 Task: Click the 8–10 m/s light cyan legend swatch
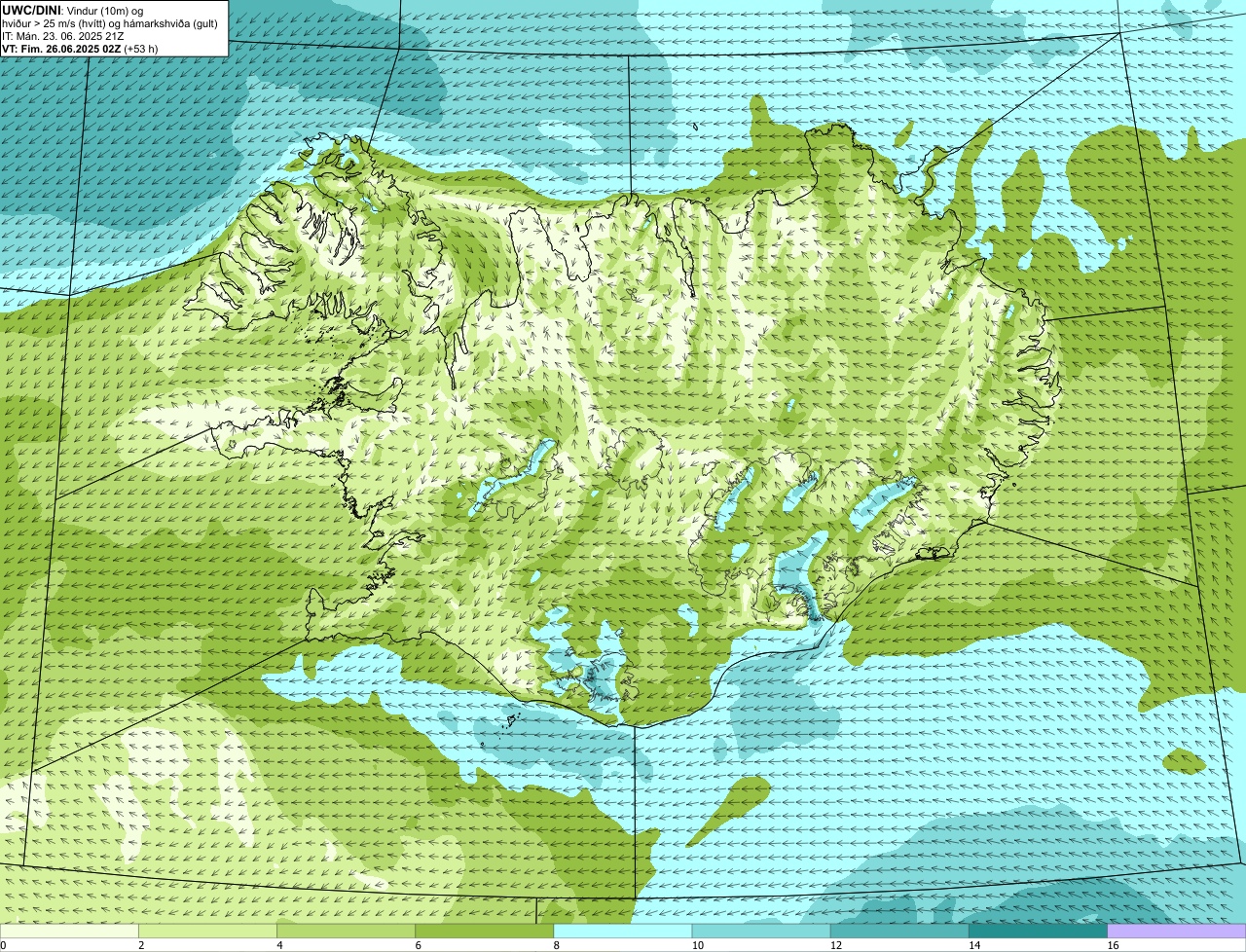(x=623, y=932)
